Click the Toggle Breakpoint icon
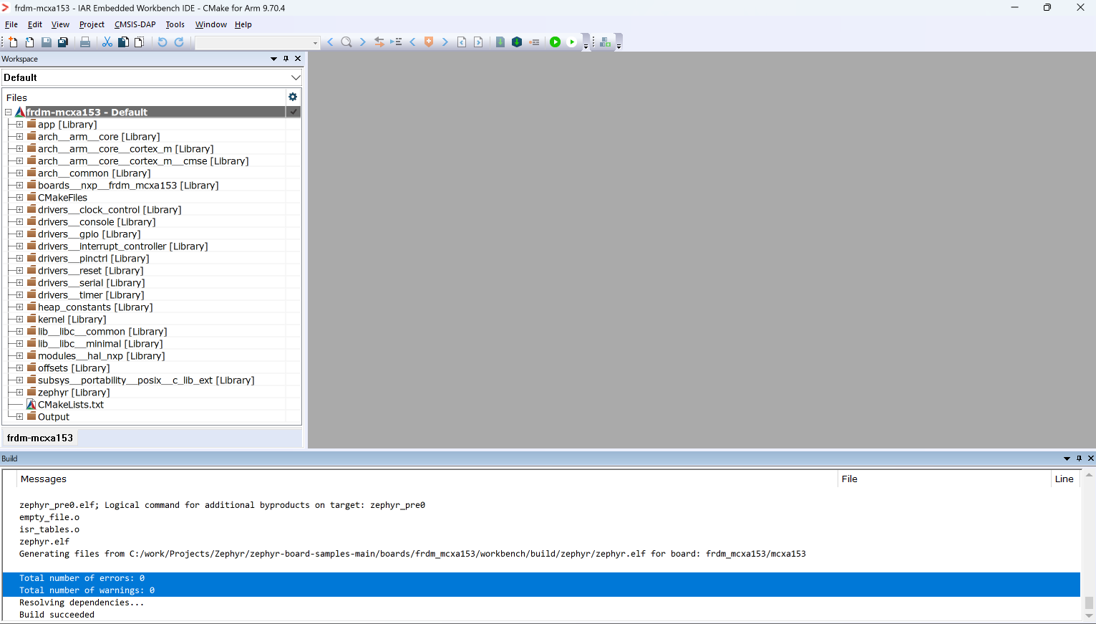This screenshot has height=624, width=1096. [x=534, y=43]
